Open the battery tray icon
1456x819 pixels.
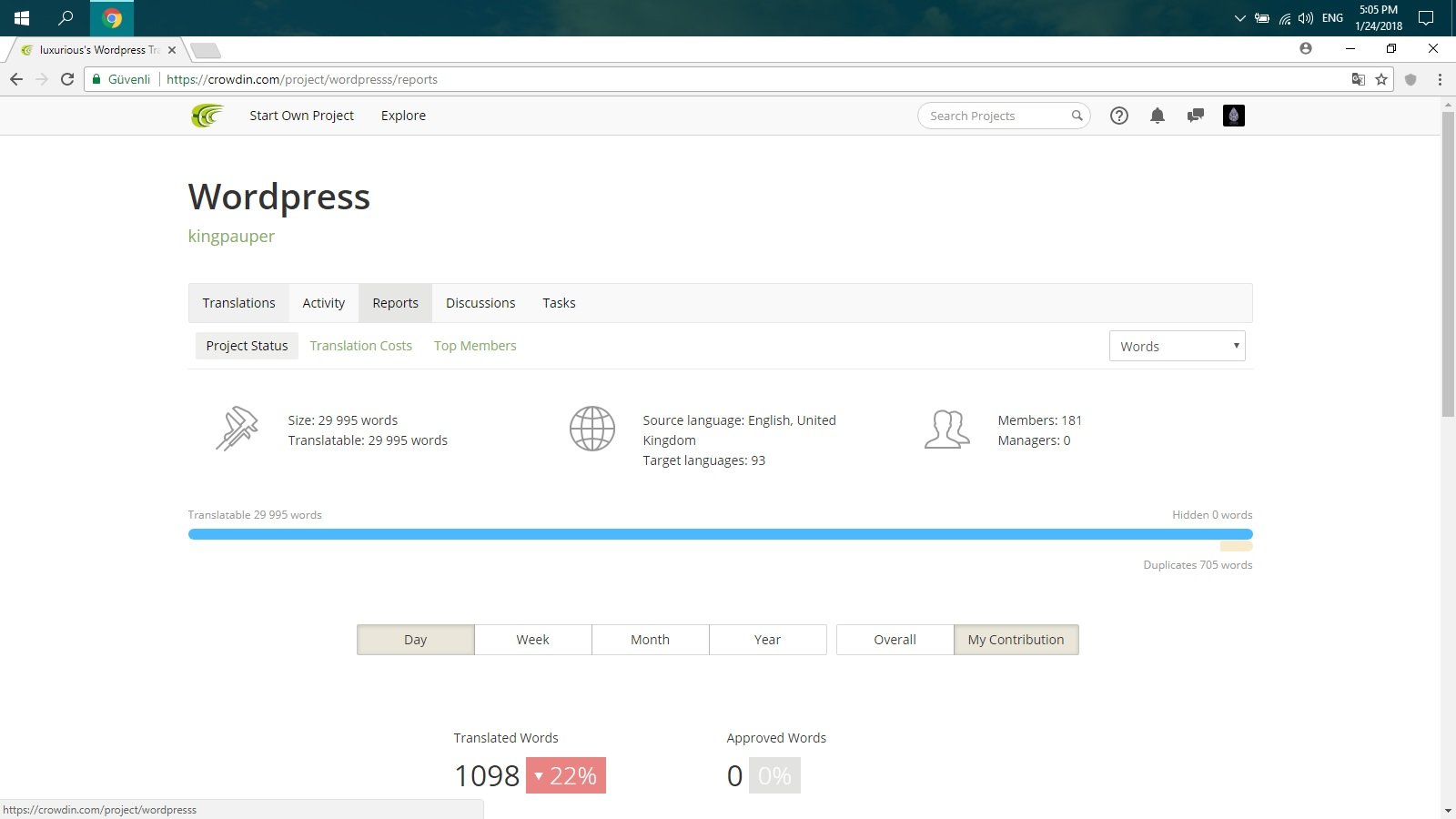click(x=1262, y=18)
